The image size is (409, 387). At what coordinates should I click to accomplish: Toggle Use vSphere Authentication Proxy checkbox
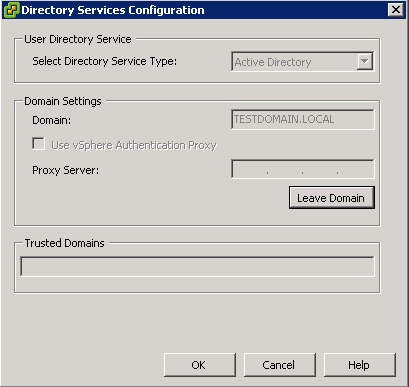click(x=38, y=144)
